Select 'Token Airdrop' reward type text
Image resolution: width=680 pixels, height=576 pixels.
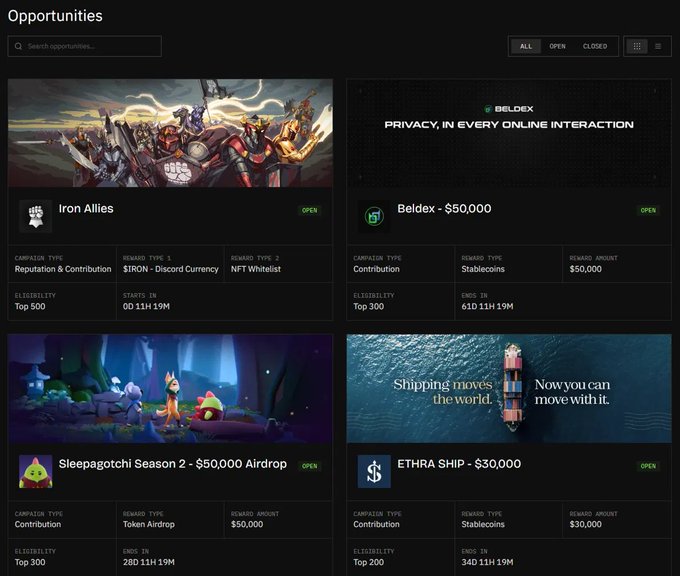(x=148, y=524)
